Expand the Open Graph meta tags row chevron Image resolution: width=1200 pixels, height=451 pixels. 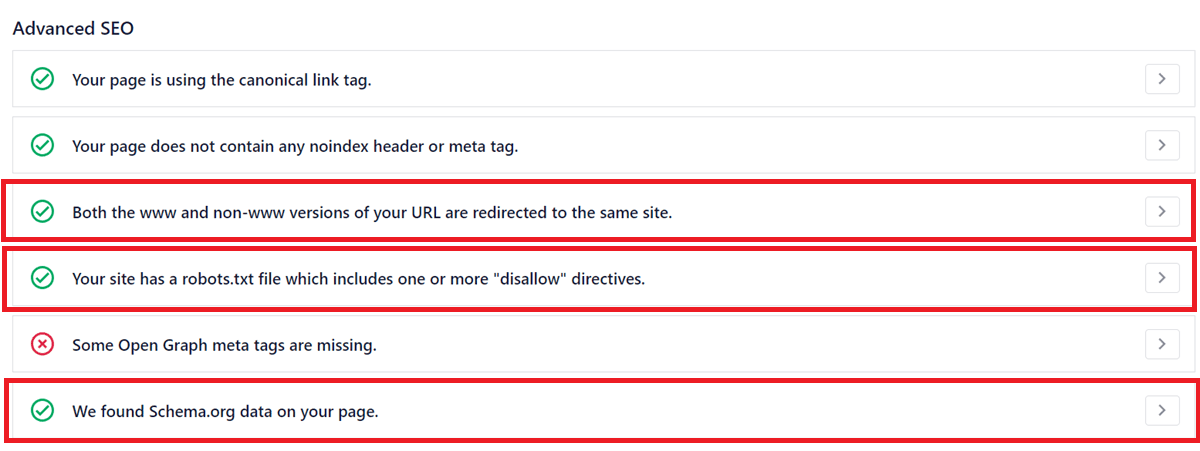point(1162,344)
